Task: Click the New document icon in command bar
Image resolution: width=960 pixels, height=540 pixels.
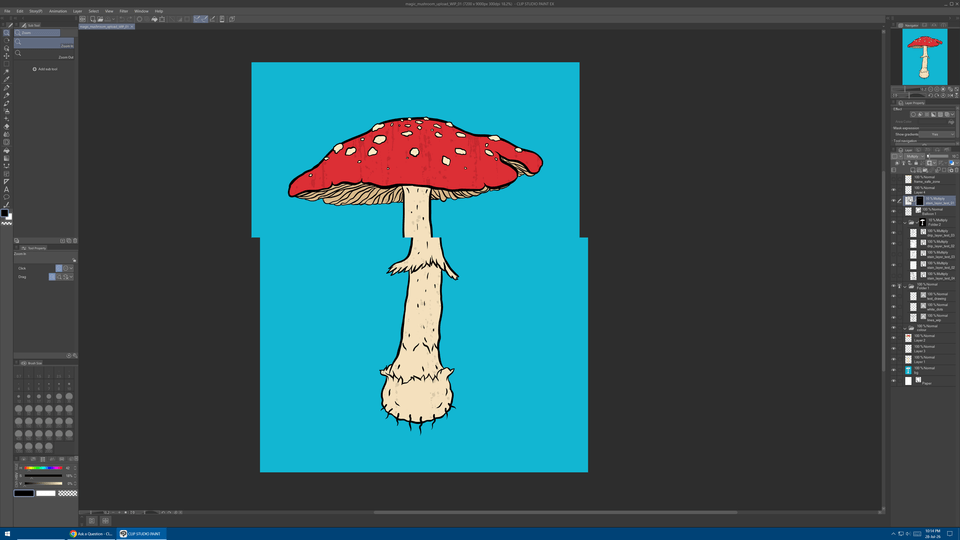Action: click(92, 19)
